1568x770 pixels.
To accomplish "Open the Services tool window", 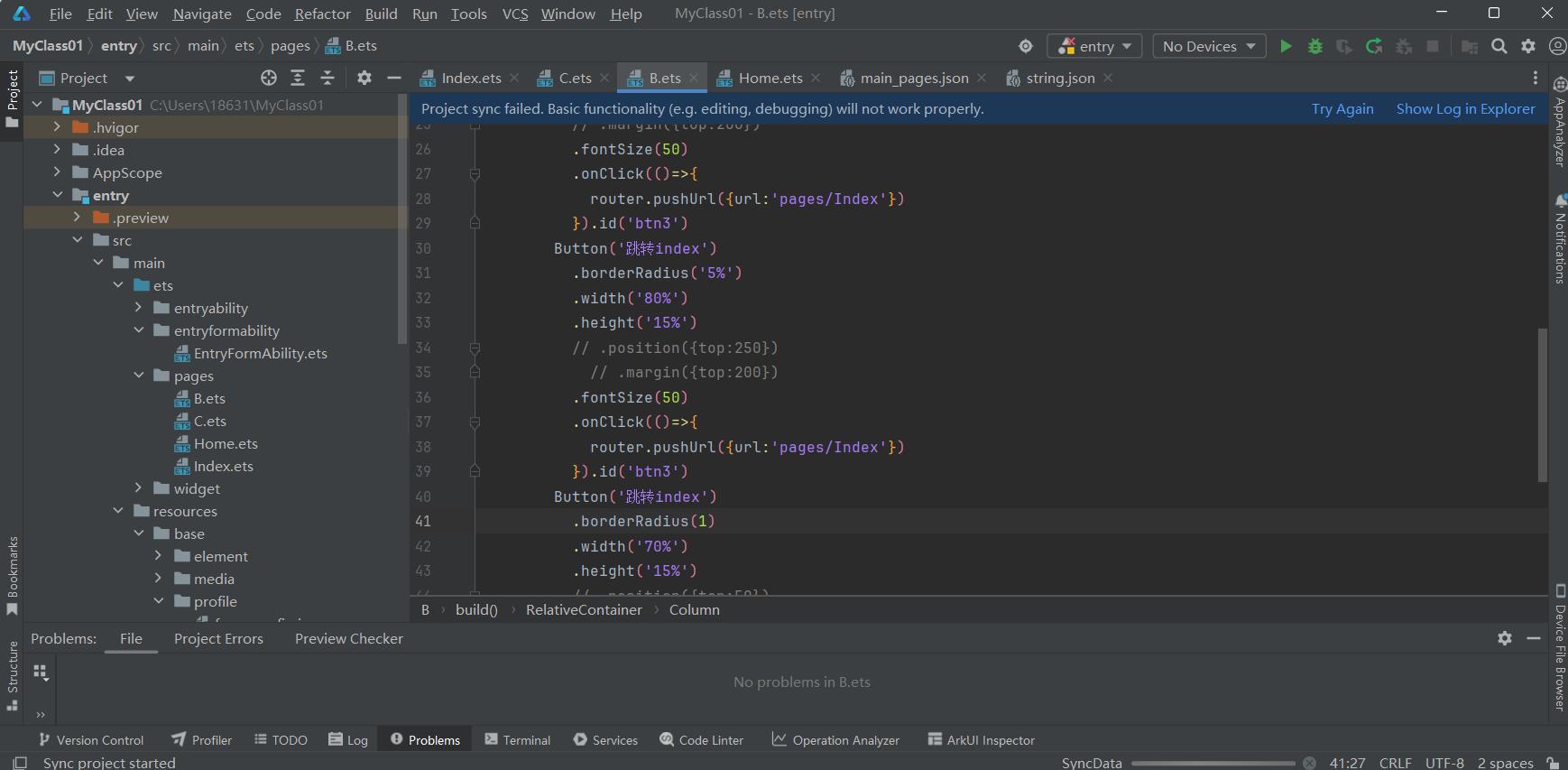I will coord(605,739).
